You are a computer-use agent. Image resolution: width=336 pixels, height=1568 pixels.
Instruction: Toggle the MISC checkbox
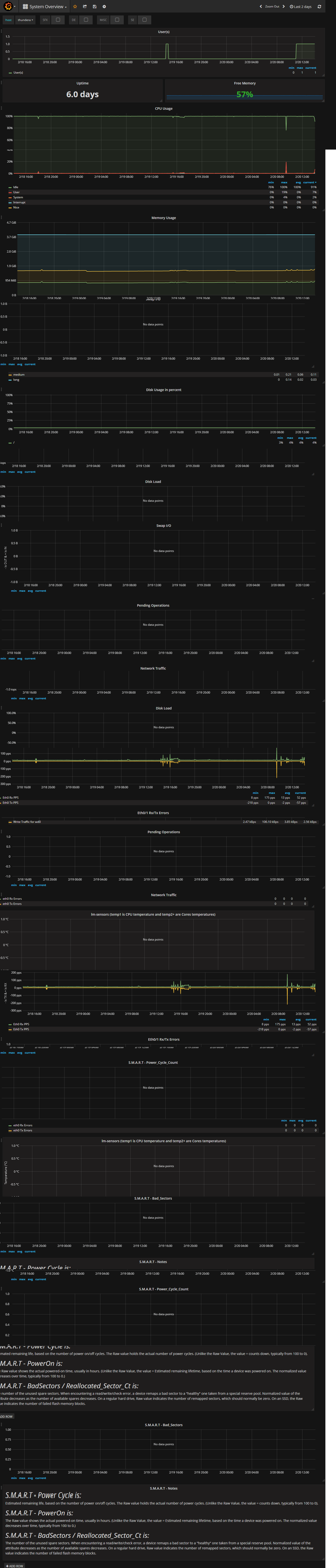(x=117, y=20)
